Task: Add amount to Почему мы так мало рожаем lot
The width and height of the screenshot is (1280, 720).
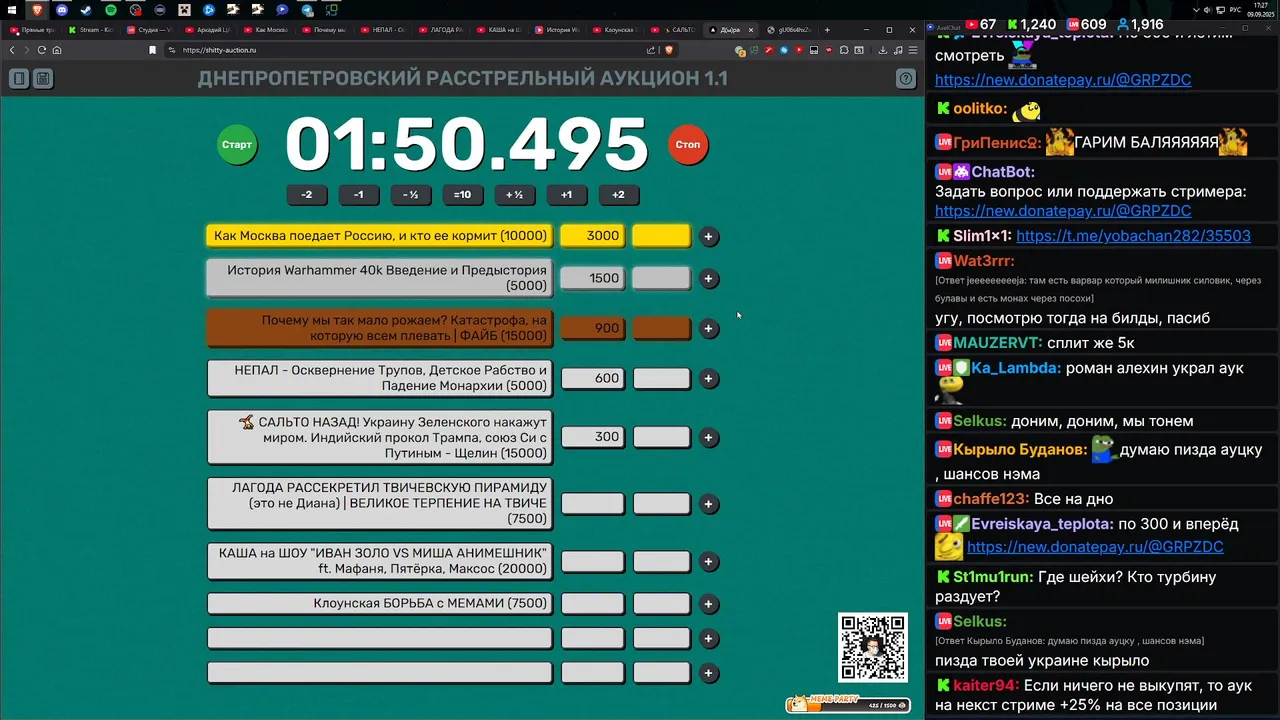Action: (x=709, y=329)
